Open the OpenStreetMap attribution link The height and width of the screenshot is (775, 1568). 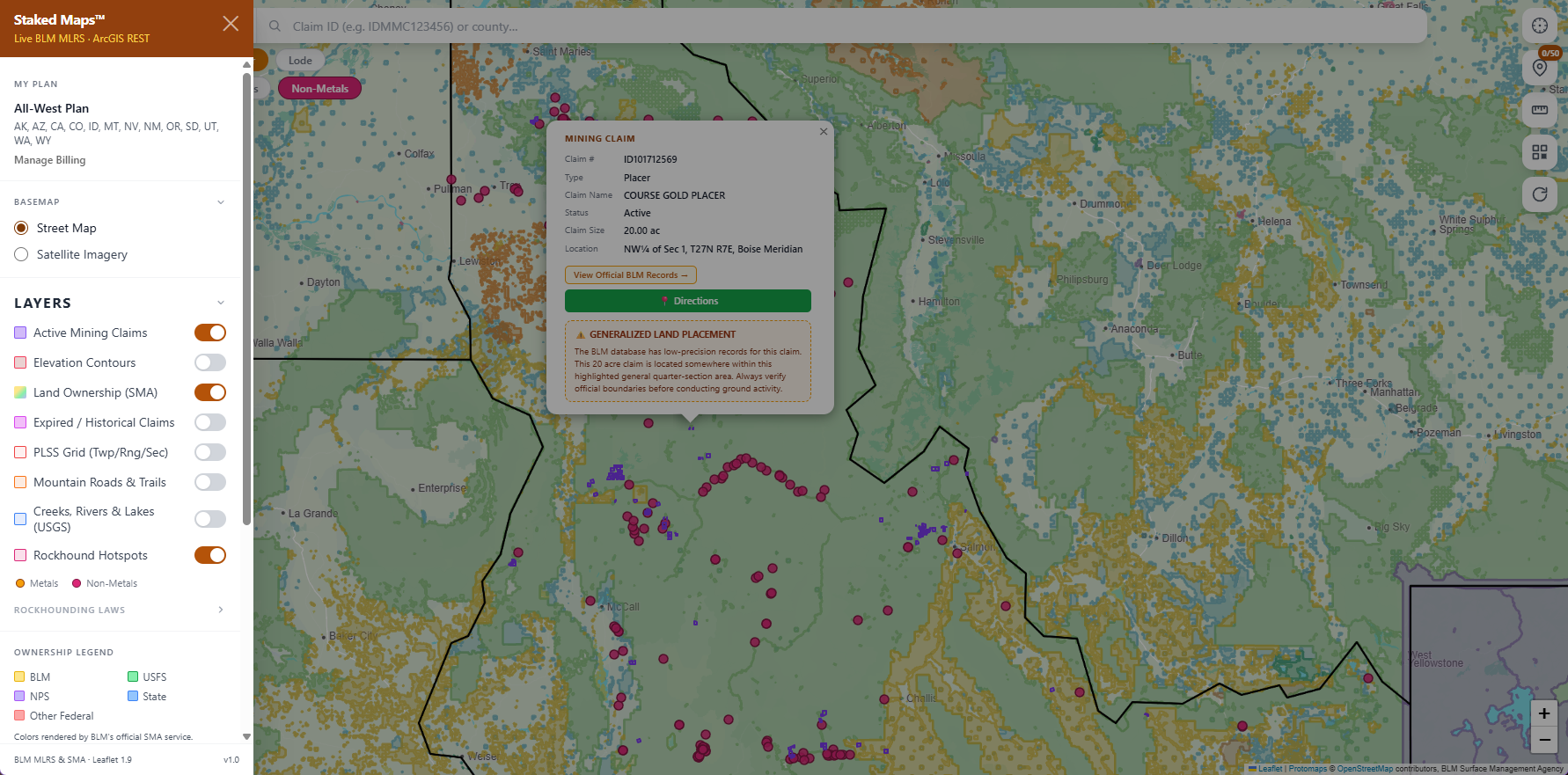click(x=1365, y=769)
